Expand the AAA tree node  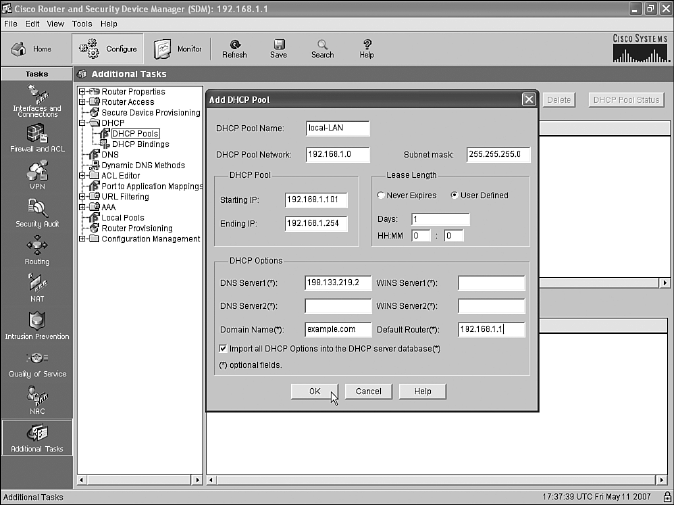pyautogui.click(x=82, y=207)
